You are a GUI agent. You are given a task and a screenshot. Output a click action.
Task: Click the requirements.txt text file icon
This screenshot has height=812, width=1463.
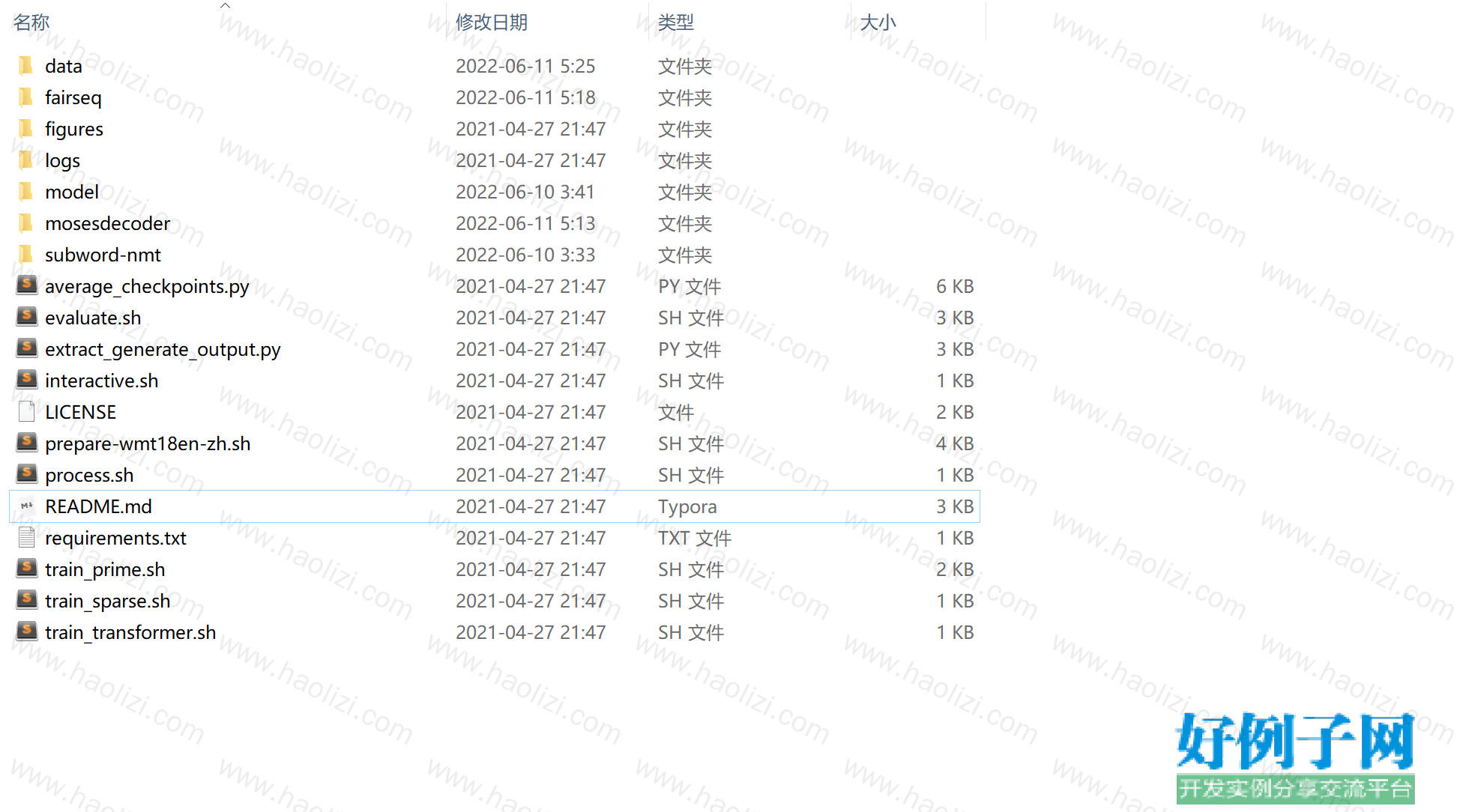27,537
